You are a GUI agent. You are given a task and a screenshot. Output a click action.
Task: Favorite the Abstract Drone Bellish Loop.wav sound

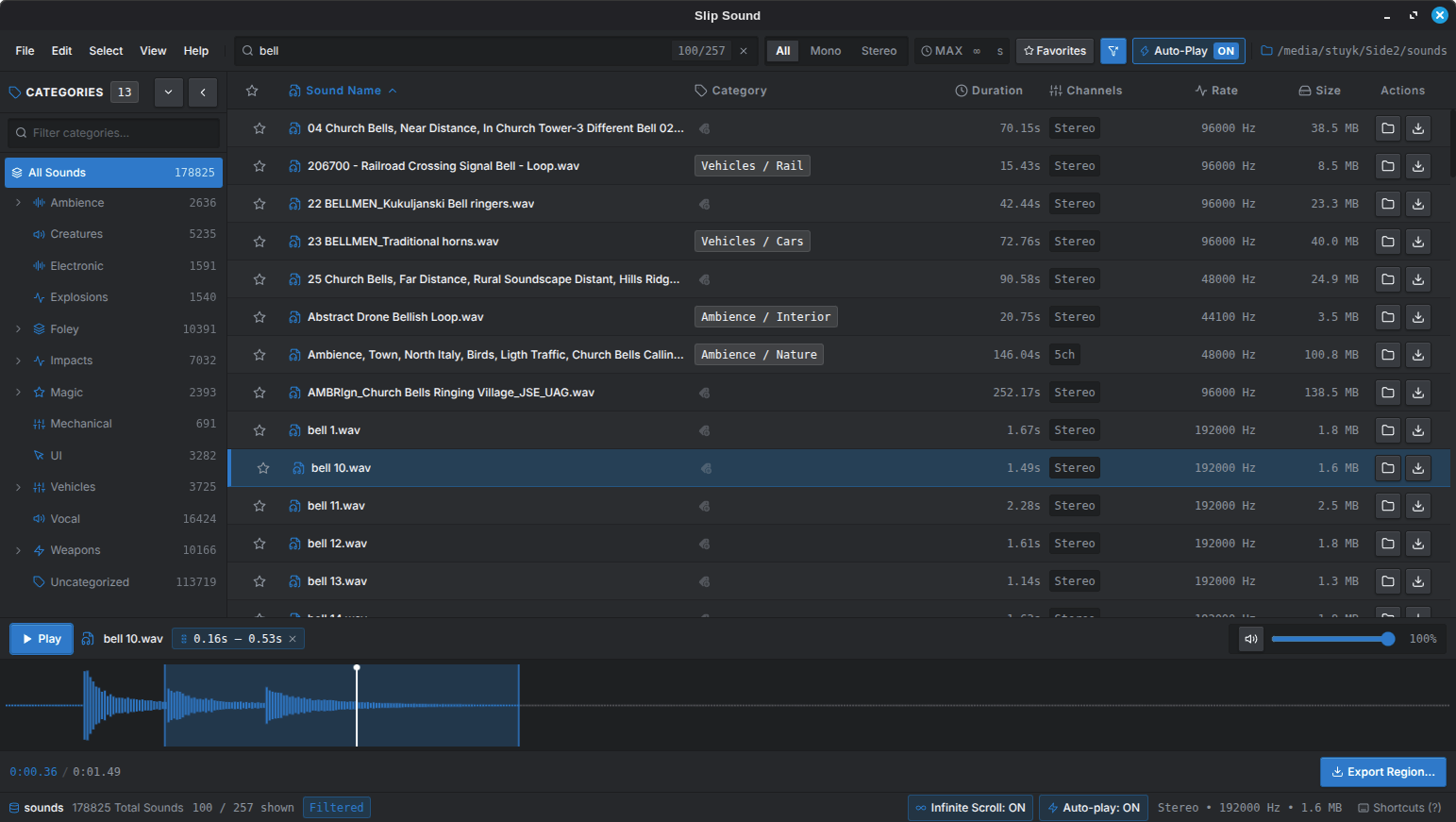click(x=259, y=317)
